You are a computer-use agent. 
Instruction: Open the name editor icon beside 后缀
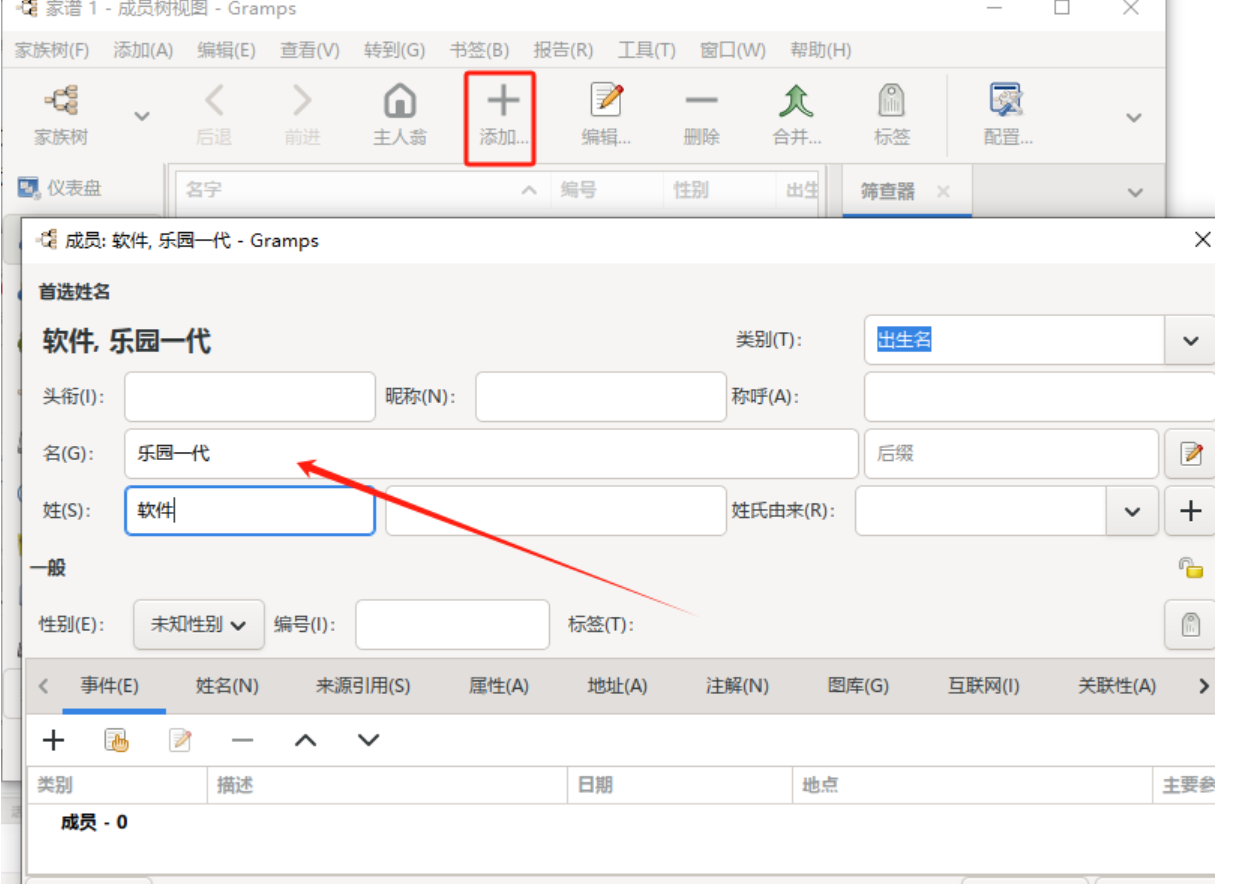click(1190, 453)
